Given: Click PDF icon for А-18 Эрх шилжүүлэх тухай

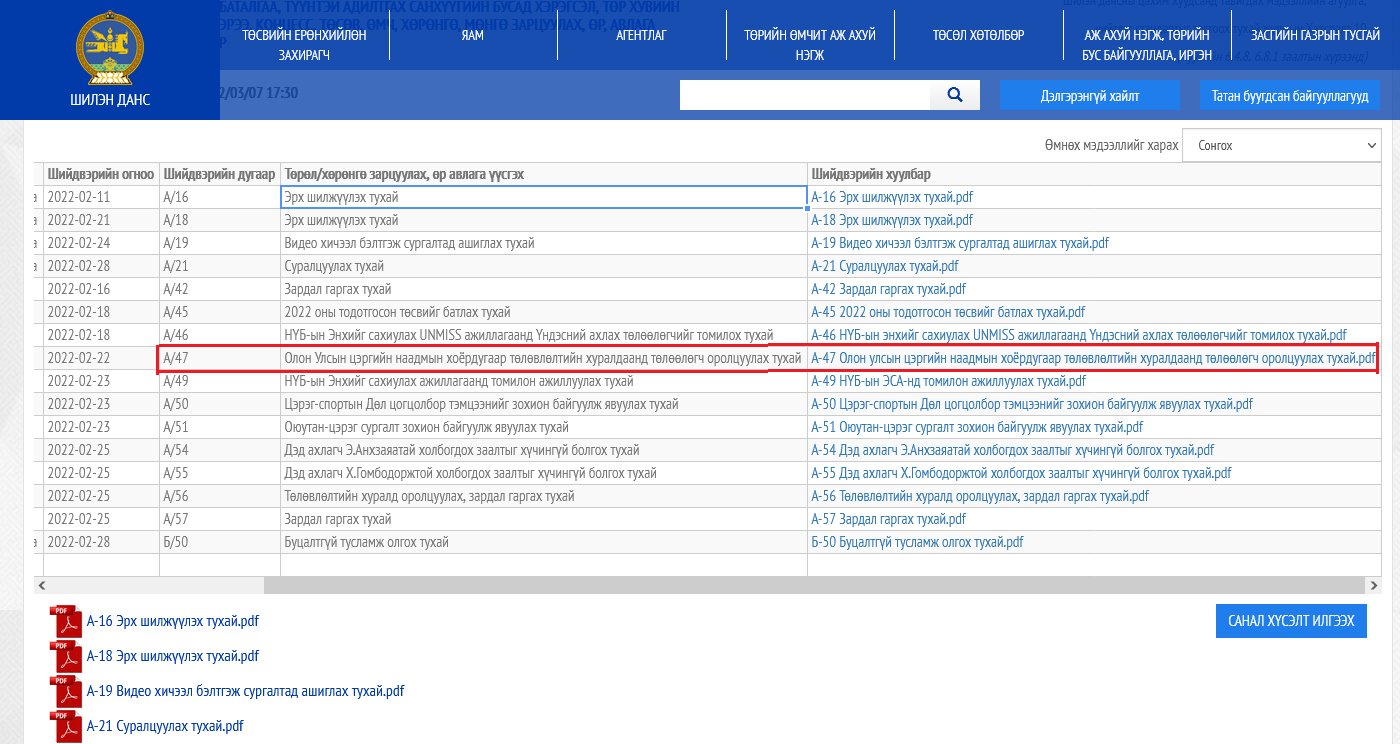Looking at the screenshot, I should [x=67, y=656].
